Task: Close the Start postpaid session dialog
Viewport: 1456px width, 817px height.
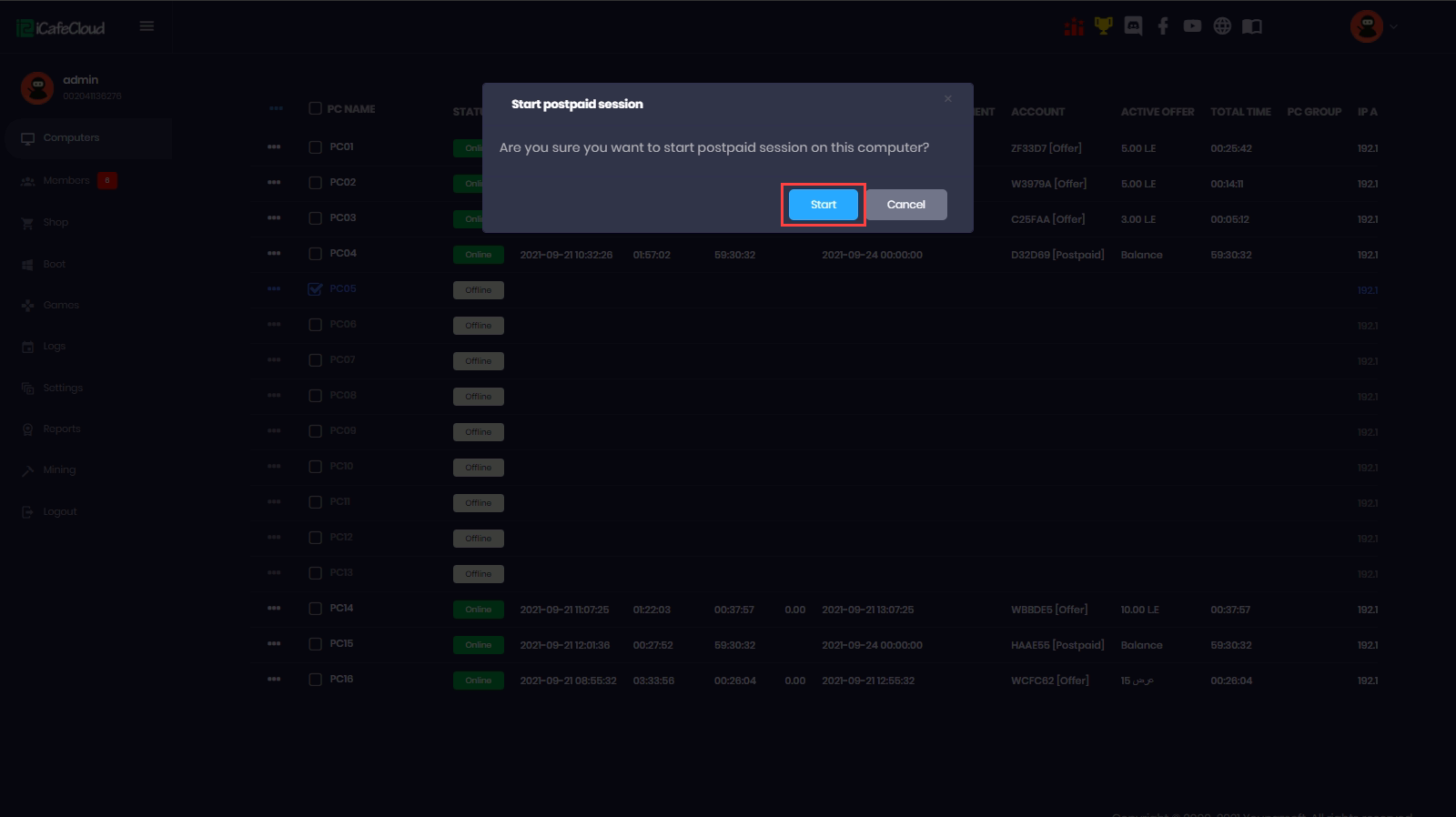Action: pos(948,99)
